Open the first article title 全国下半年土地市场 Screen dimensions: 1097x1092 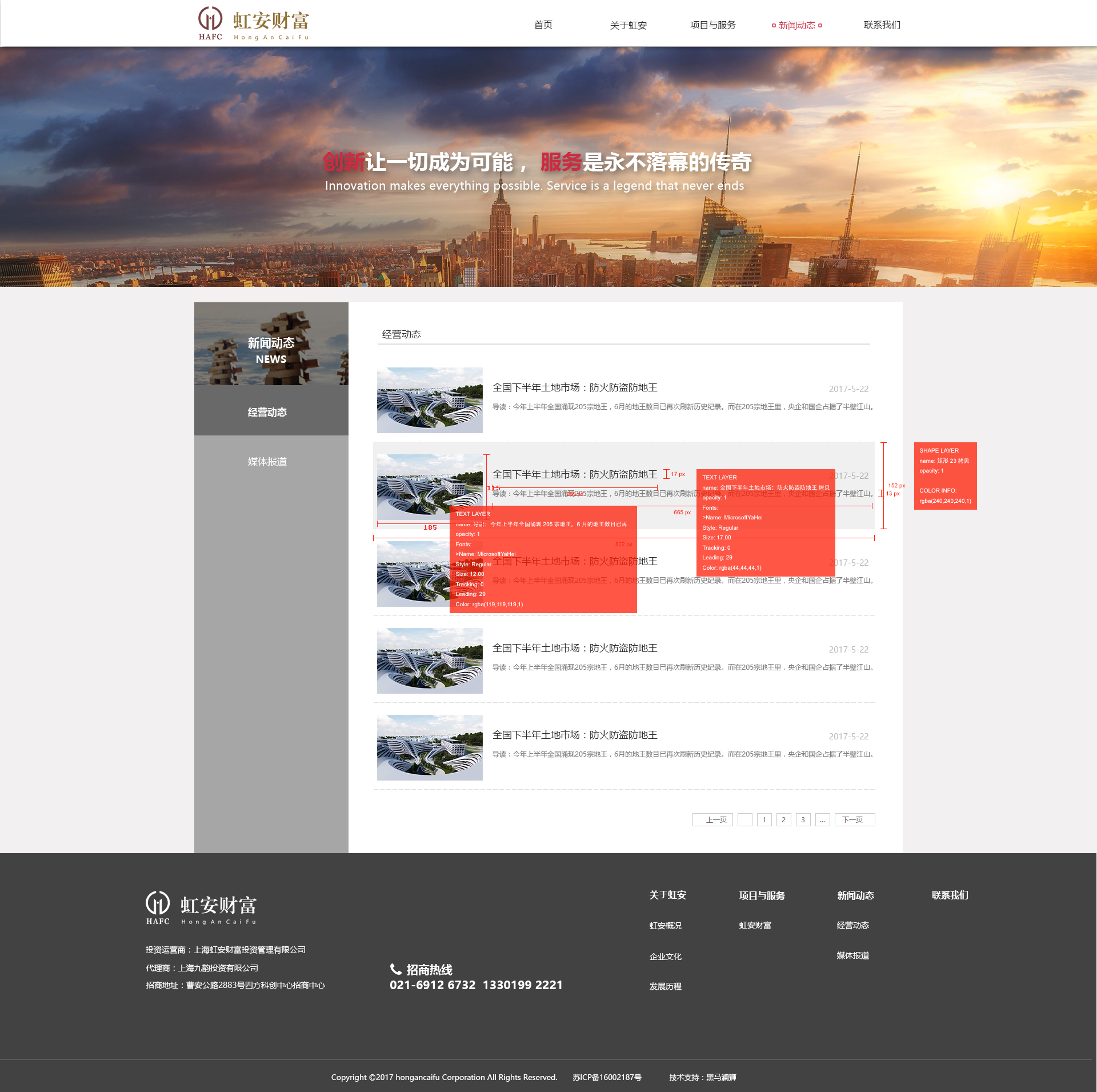(x=575, y=387)
